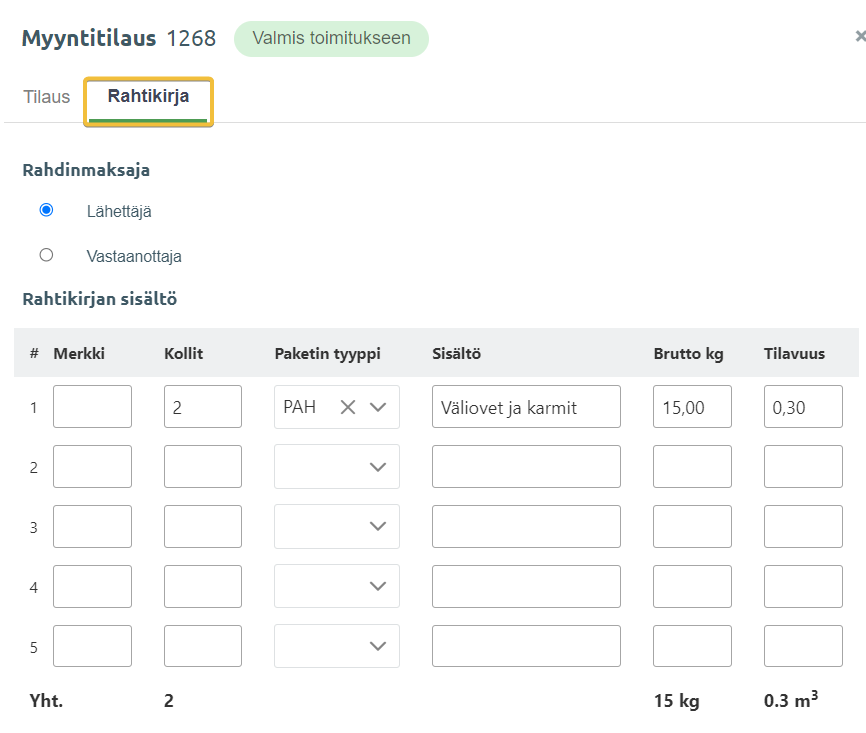Clear the PAH package type selection
The width and height of the screenshot is (866, 733).
click(347, 407)
